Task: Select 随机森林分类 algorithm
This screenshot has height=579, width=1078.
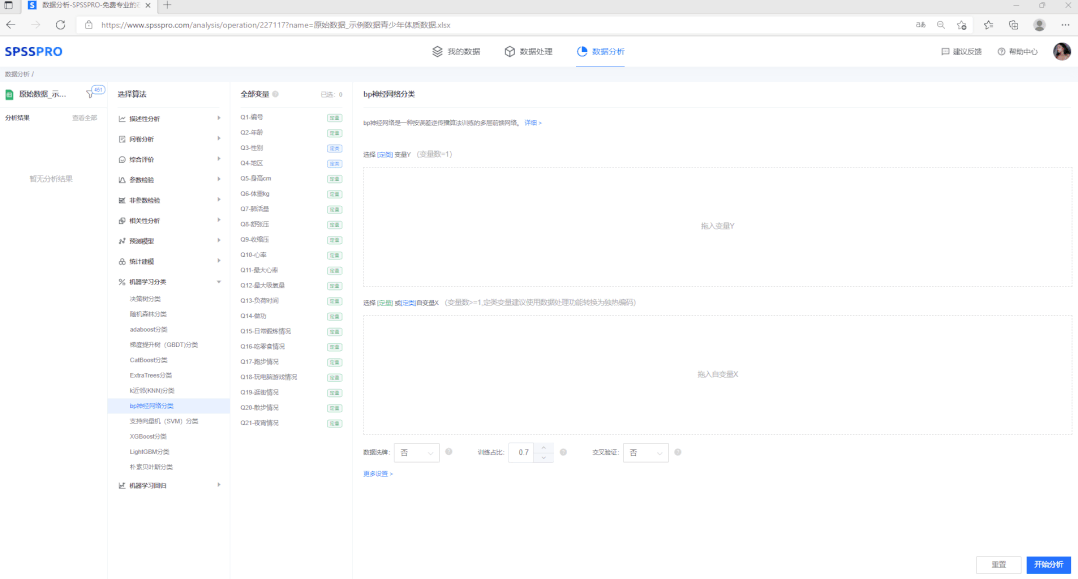Action: 148,314
